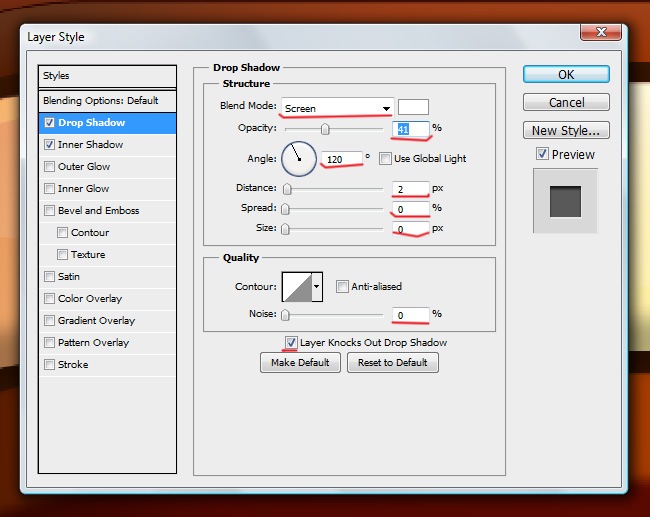Expand the Contour dropdown arrow
Image resolution: width=650 pixels, height=517 pixels.
318,288
